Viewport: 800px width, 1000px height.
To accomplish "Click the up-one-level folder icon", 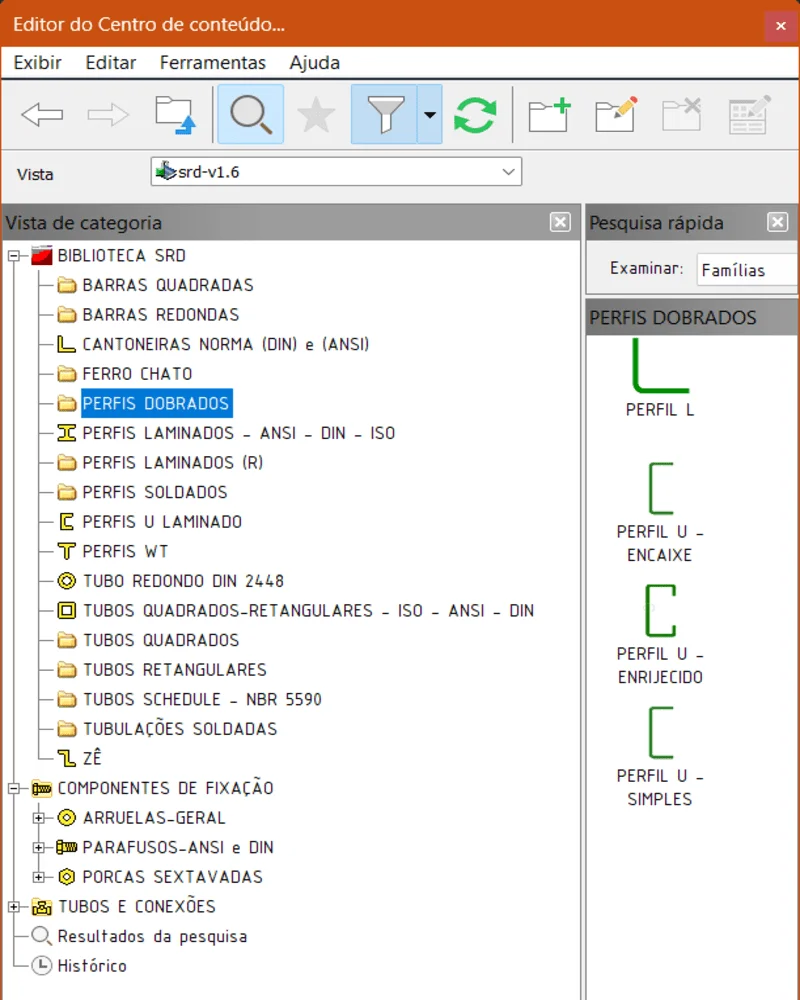I will [x=174, y=115].
